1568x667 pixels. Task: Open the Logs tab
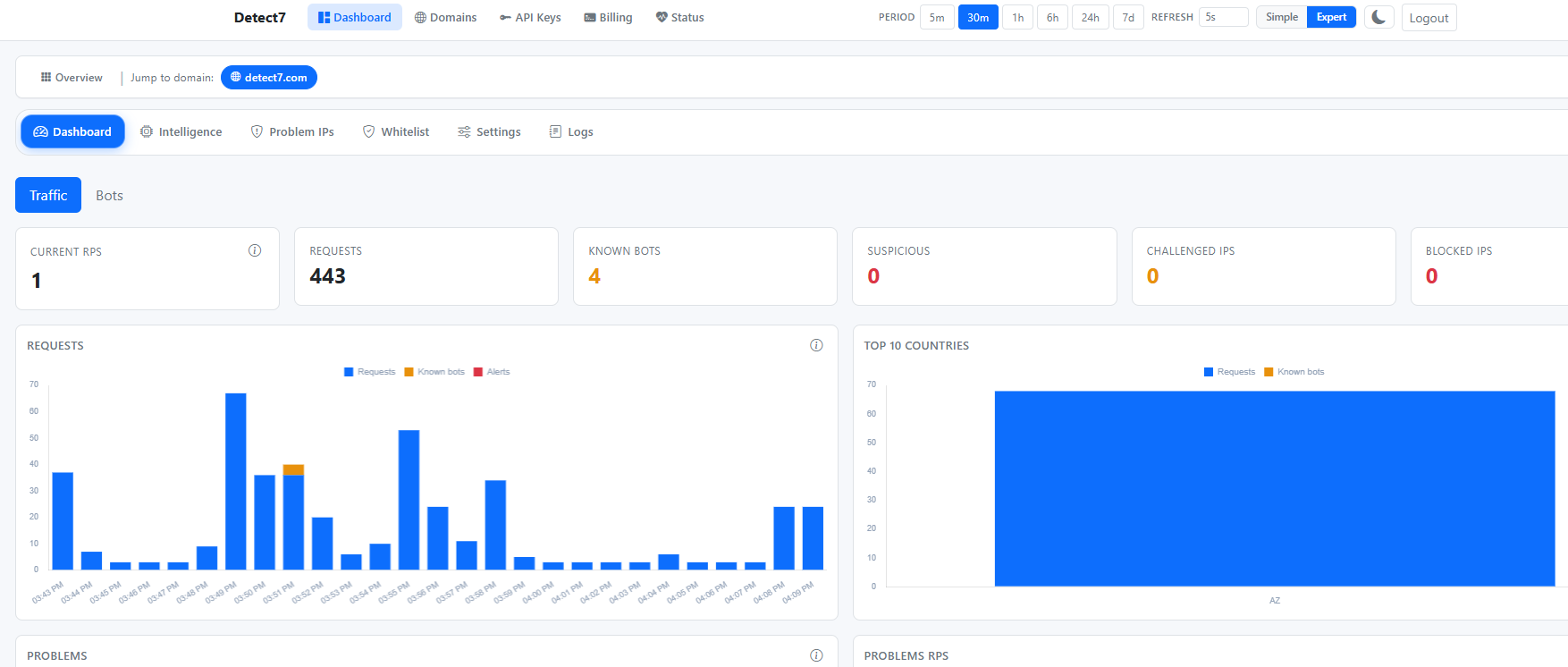click(x=571, y=131)
